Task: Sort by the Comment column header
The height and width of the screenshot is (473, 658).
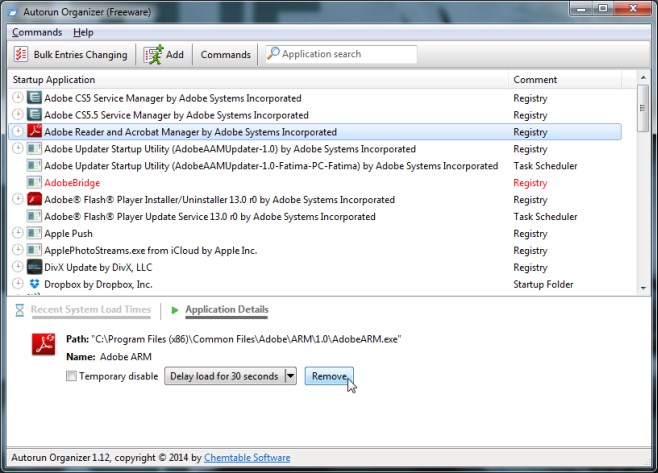Action: pyautogui.click(x=565, y=79)
